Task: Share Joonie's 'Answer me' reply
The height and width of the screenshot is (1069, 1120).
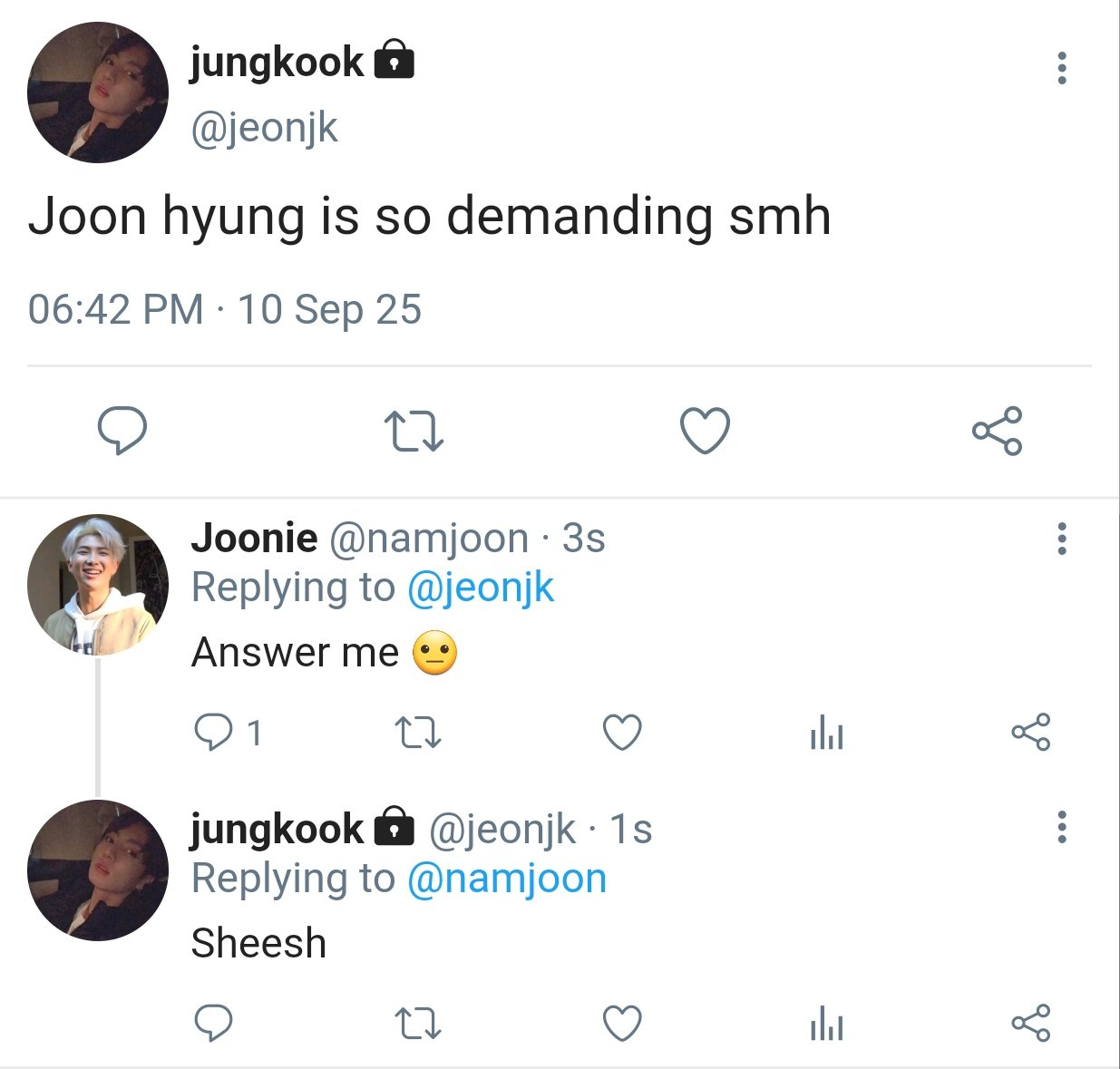Action: tap(1030, 733)
